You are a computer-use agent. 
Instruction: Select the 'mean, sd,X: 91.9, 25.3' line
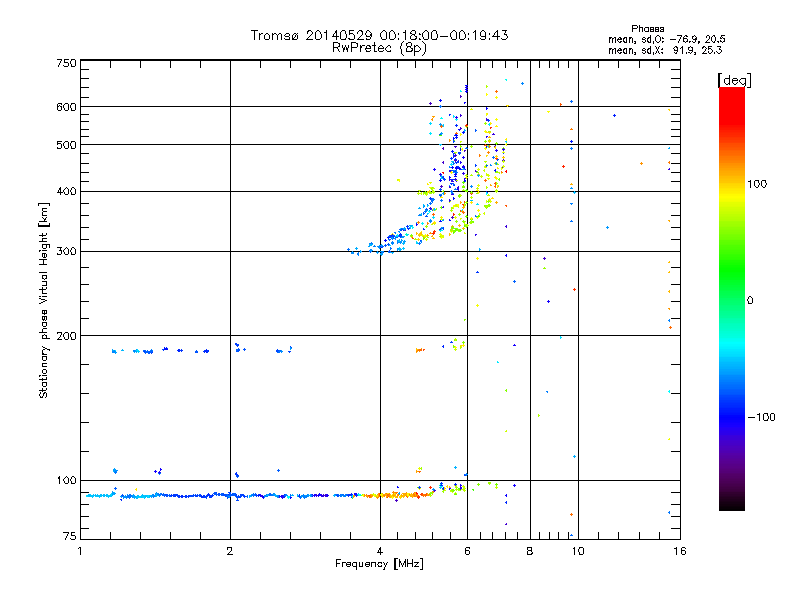click(665, 51)
